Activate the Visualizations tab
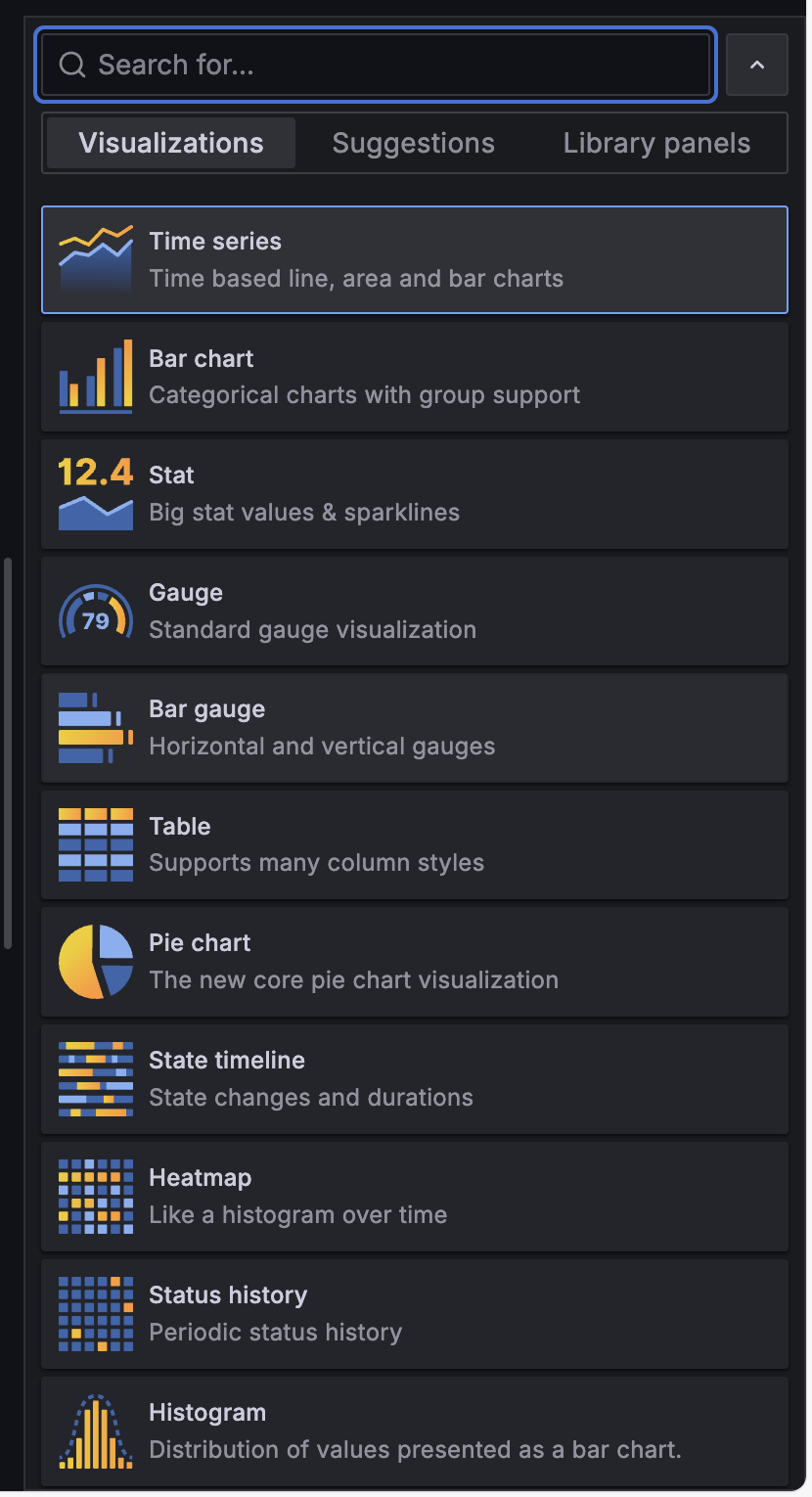 [171, 143]
